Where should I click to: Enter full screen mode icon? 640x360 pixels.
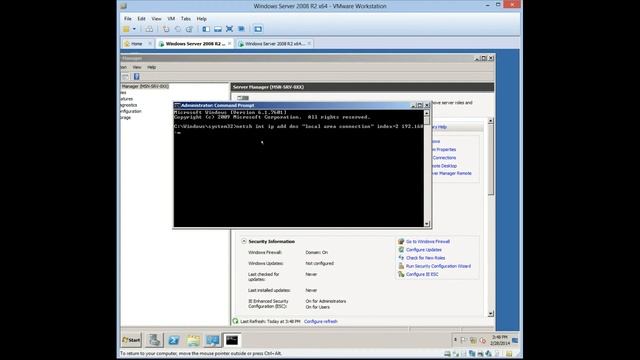click(x=229, y=29)
